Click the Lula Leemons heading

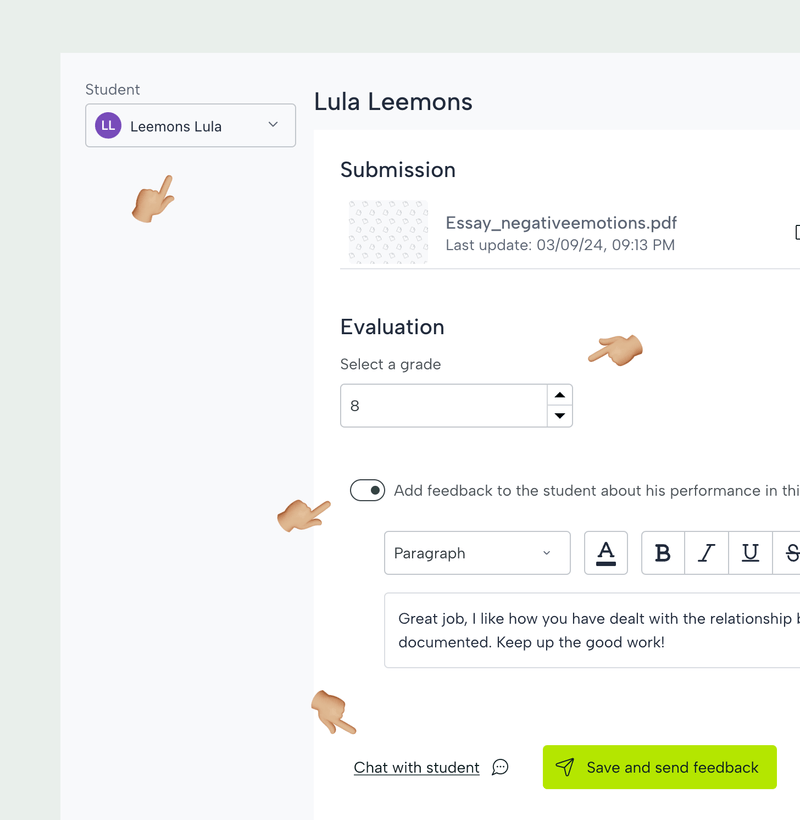pyautogui.click(x=393, y=102)
